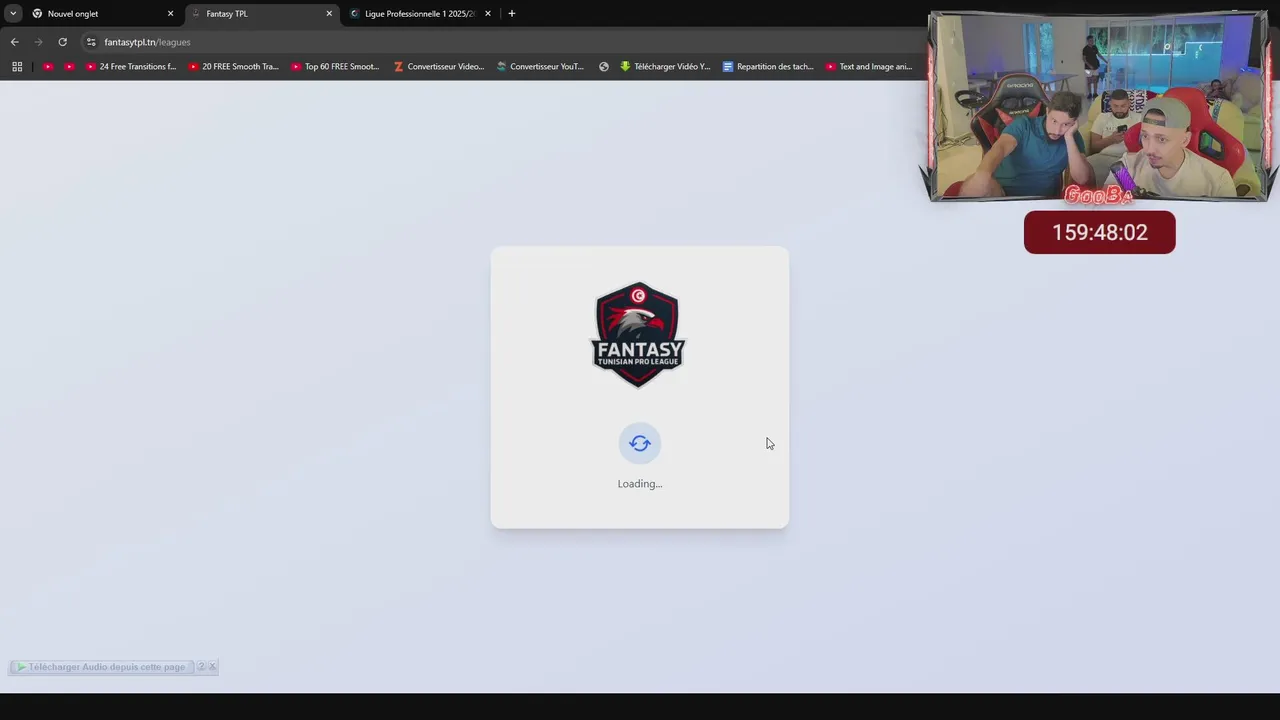Open Convertisseur Video bookmark
The height and width of the screenshot is (720, 1280).
tap(439, 67)
